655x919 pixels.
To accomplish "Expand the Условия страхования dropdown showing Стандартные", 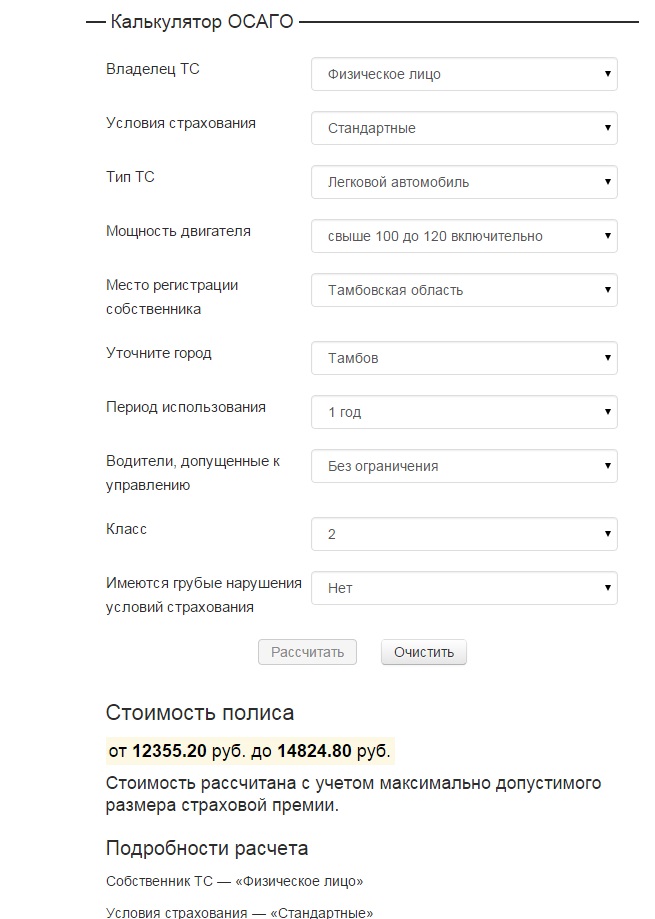I will 464,128.
